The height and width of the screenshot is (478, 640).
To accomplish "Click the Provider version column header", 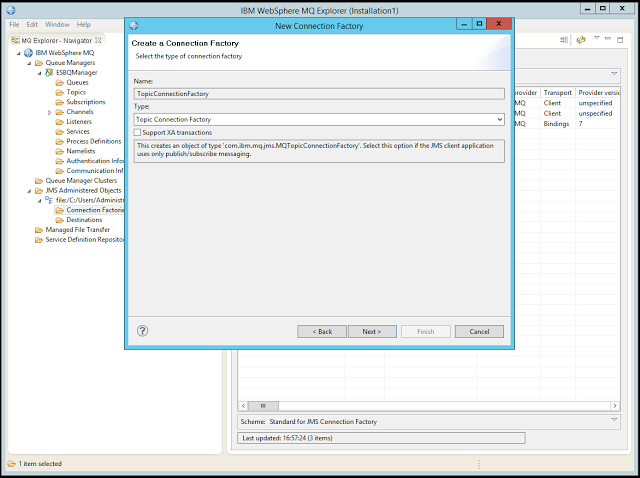I will pos(598,93).
